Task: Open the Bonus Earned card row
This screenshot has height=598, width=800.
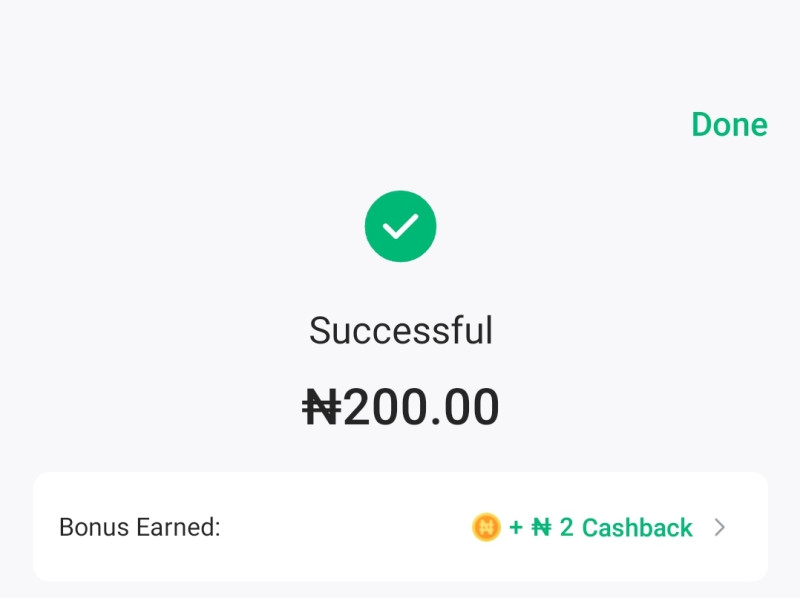Action: click(400, 527)
